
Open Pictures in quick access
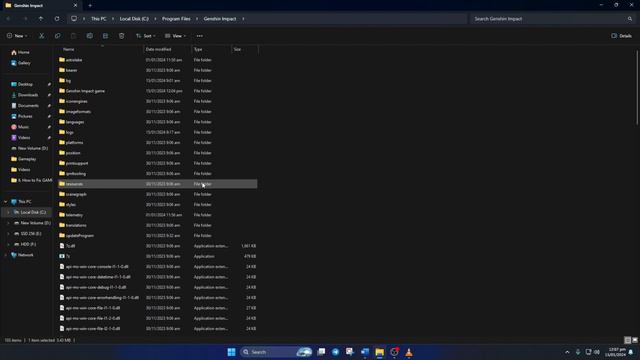pyautogui.click(x=22, y=116)
